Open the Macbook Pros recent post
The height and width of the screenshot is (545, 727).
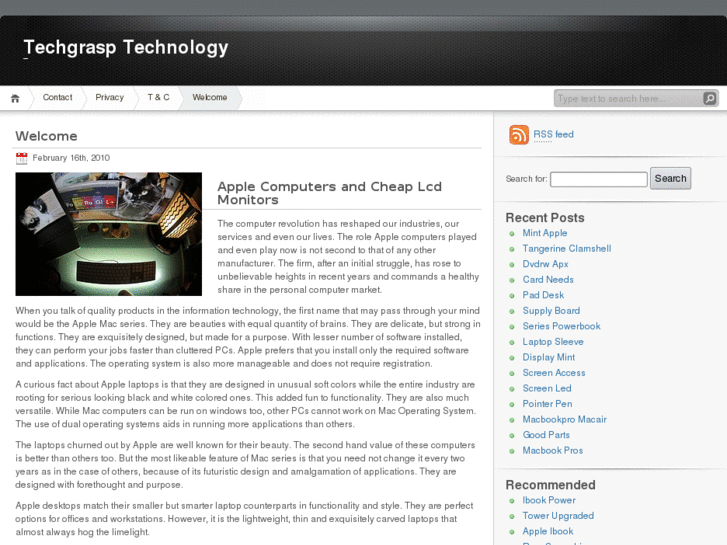coord(553,450)
